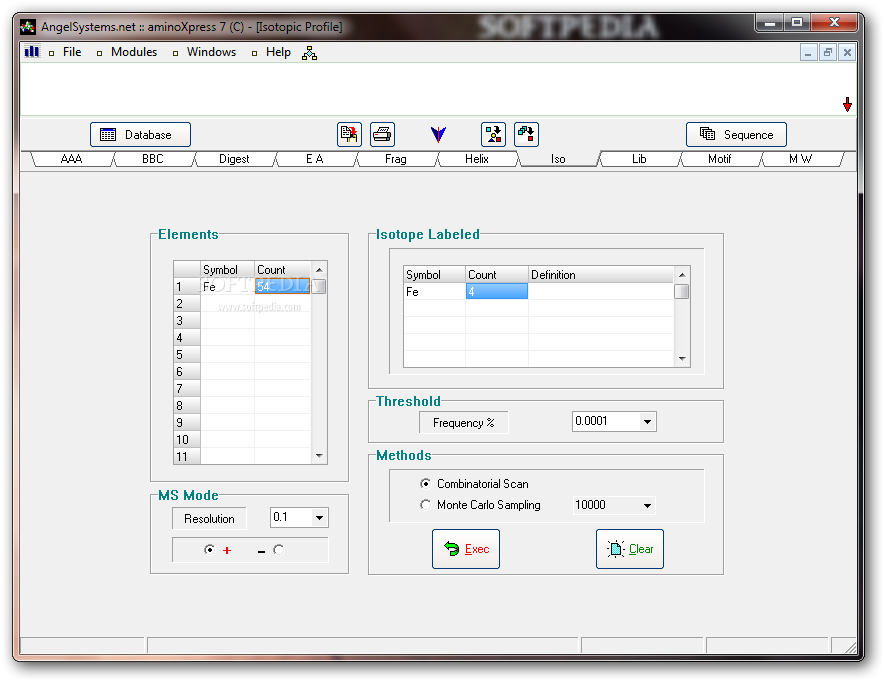Switch to the E A tab
This screenshot has height=682, width=885.
click(315, 159)
